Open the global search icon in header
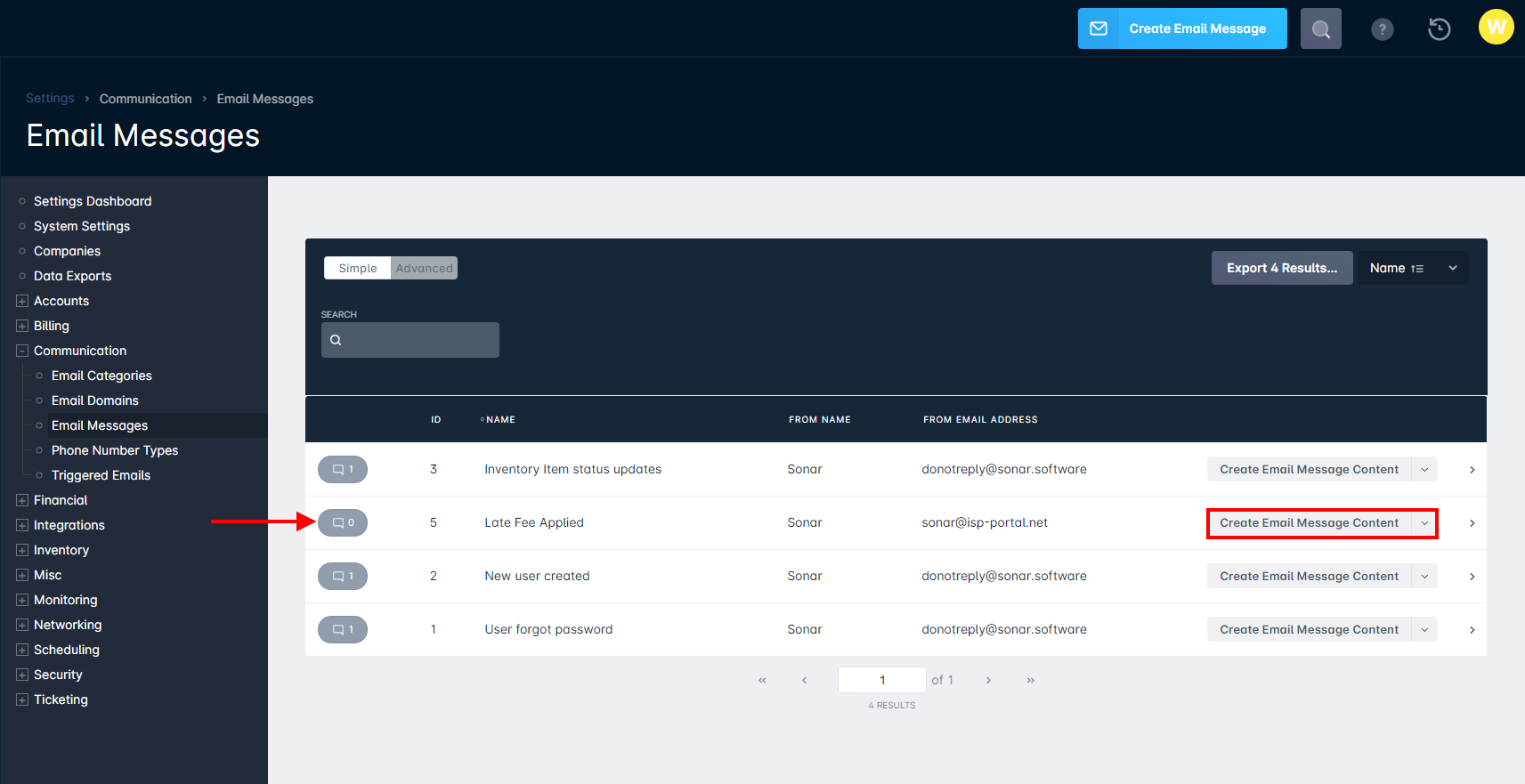1525x784 pixels. pos(1321,28)
